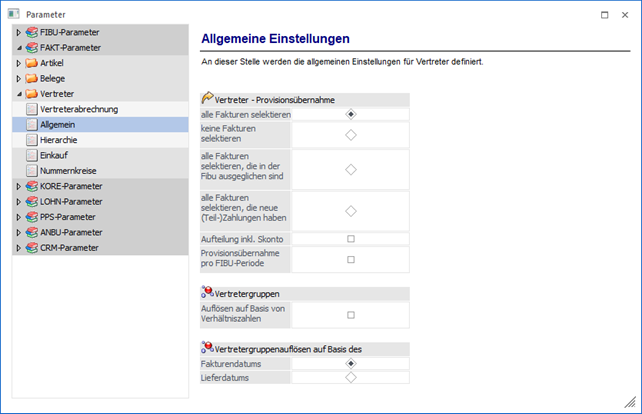Click the FIBU-Parameter database icon
This screenshot has height=414, width=642.
(32, 32)
